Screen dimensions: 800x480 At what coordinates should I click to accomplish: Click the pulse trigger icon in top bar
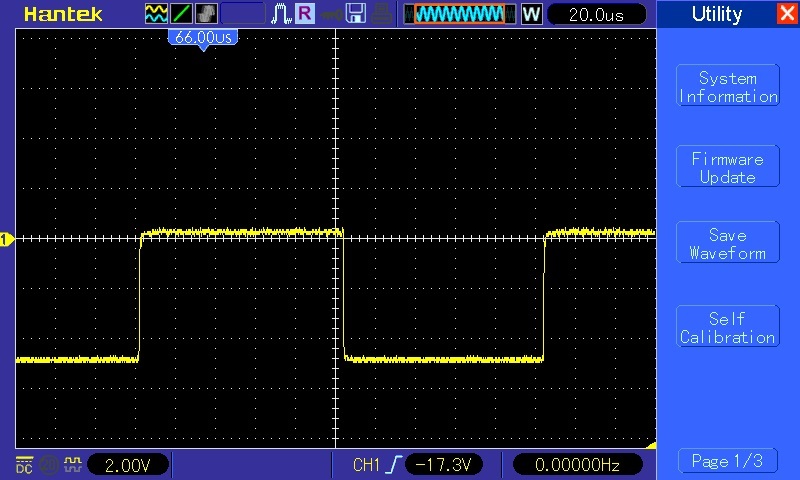pos(279,14)
